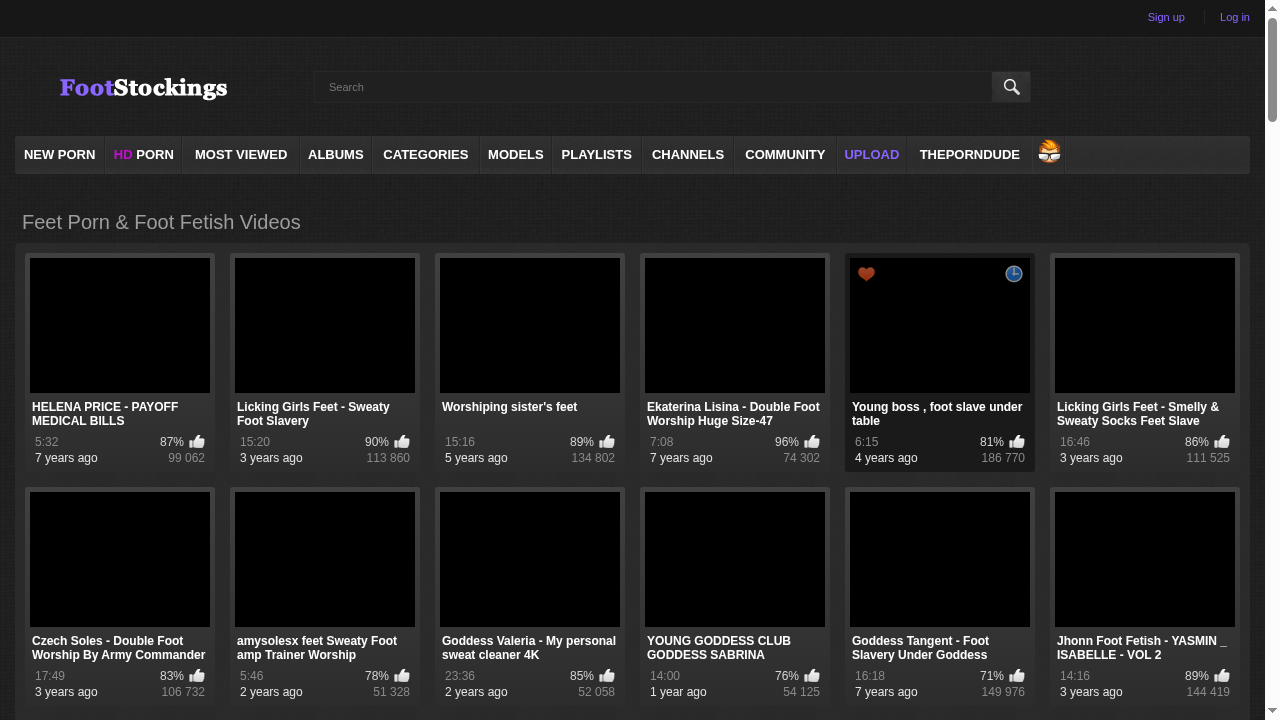Click the magnifying glass search button
Image resolution: width=1280 pixels, height=720 pixels.
(1011, 87)
